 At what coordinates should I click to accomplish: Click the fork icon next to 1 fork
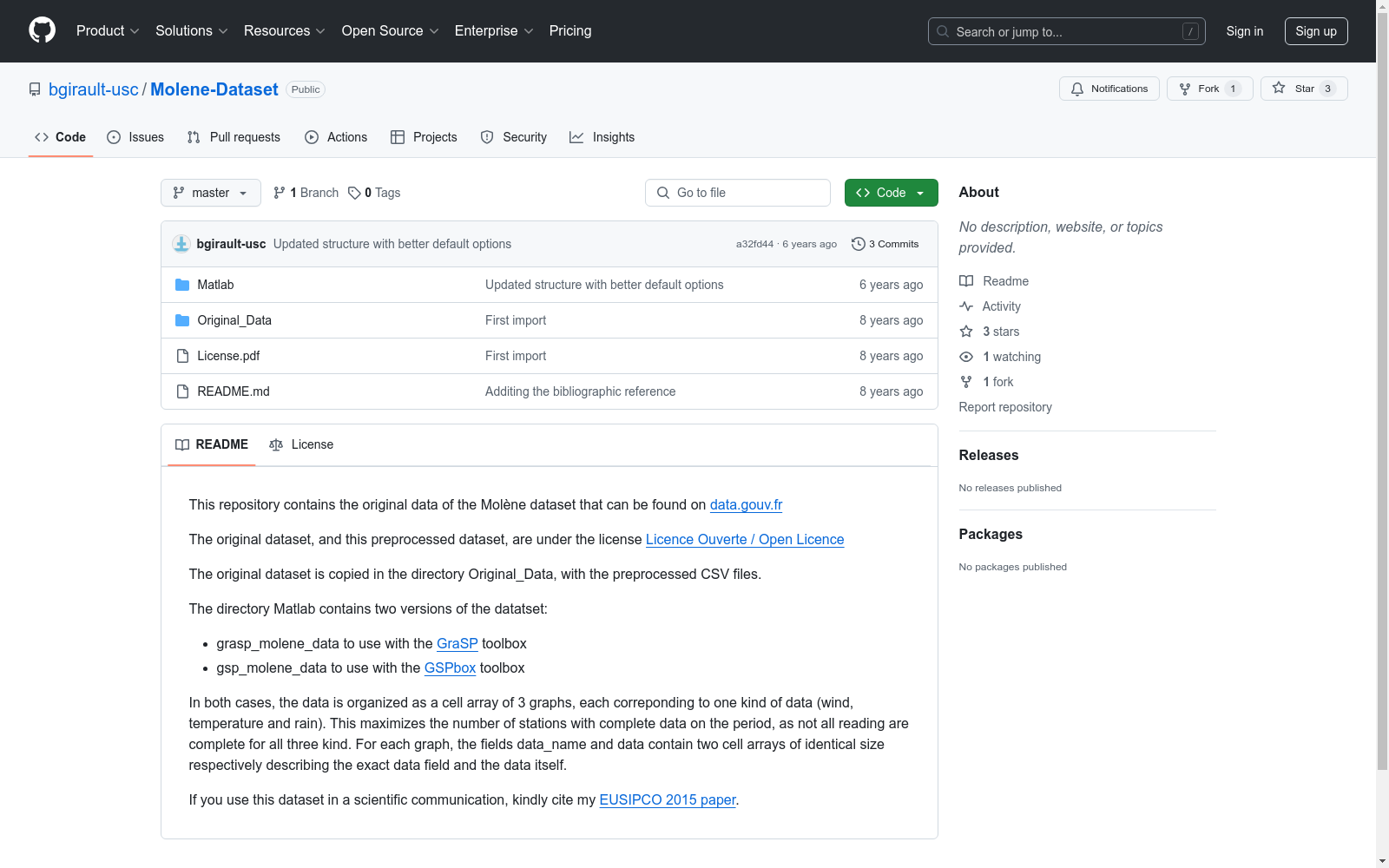coord(966,382)
